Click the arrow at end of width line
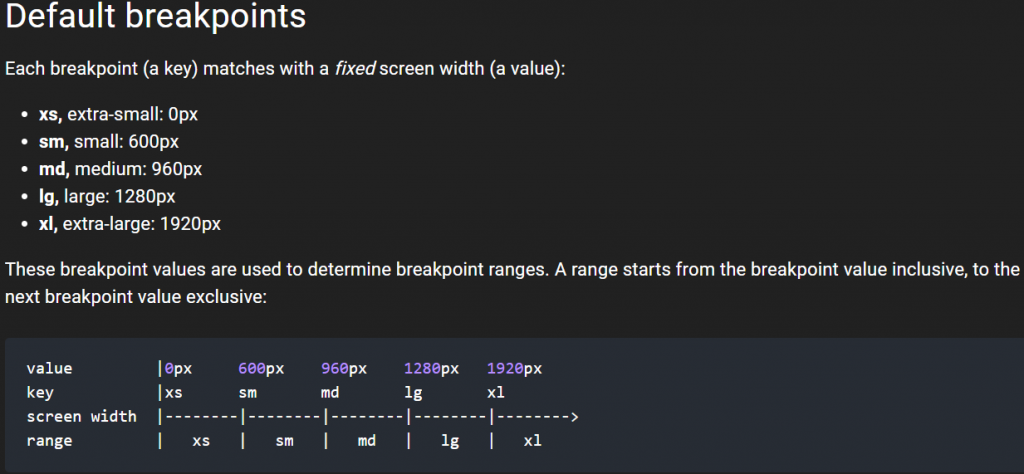This screenshot has height=474, width=1024. tap(574, 417)
